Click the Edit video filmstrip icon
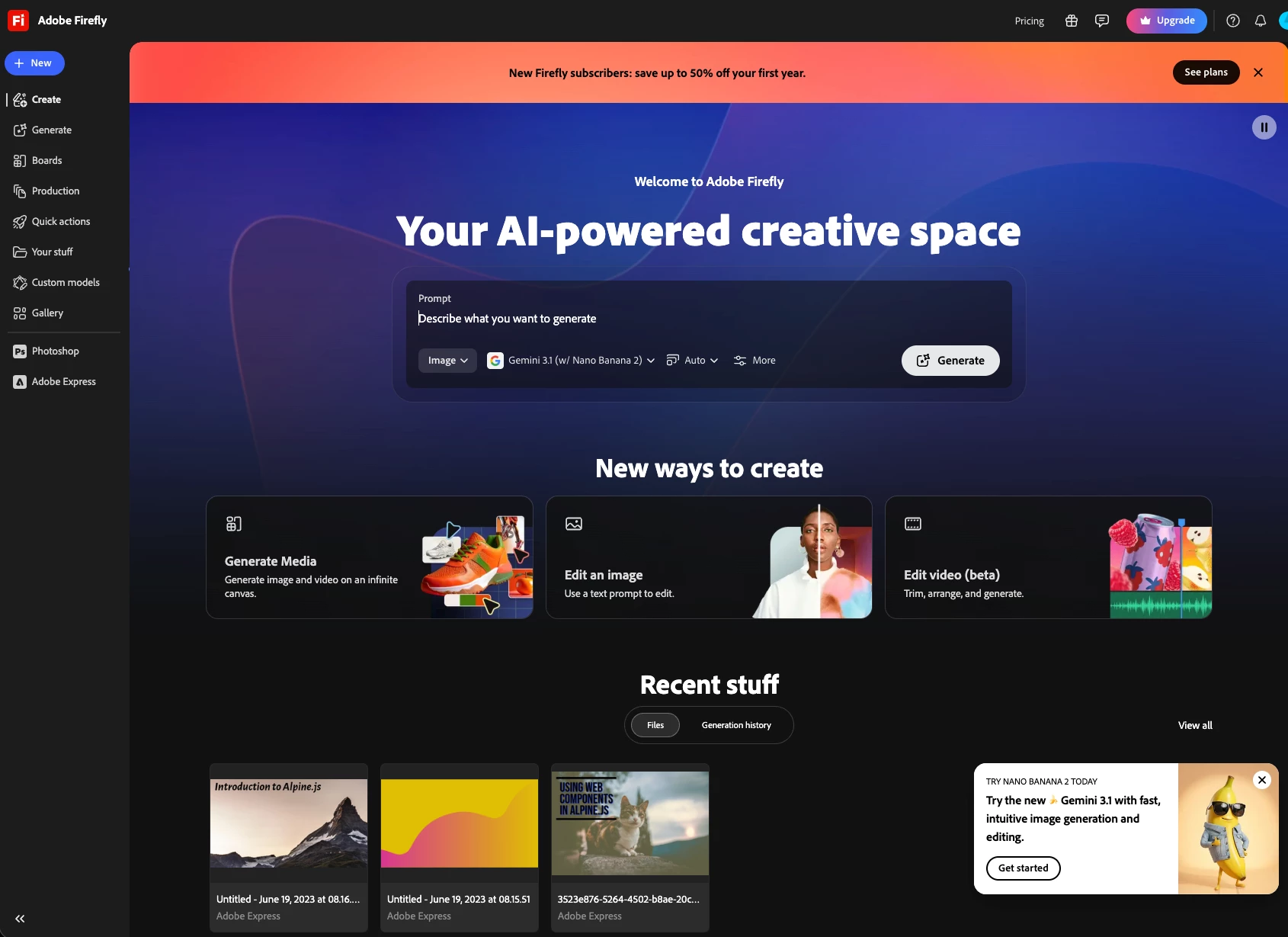The height and width of the screenshot is (937, 1288). pos(913,524)
